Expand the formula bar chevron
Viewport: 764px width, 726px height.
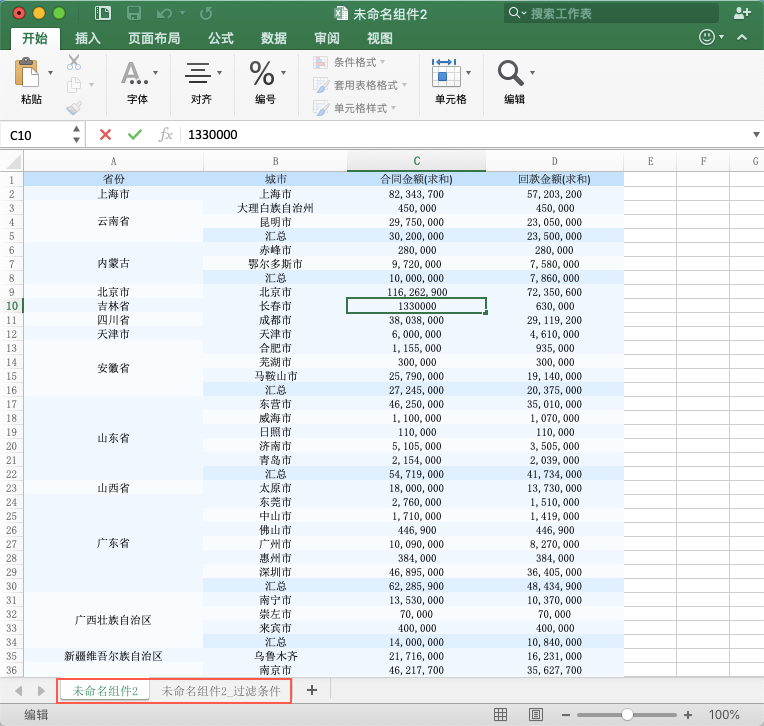coord(756,134)
